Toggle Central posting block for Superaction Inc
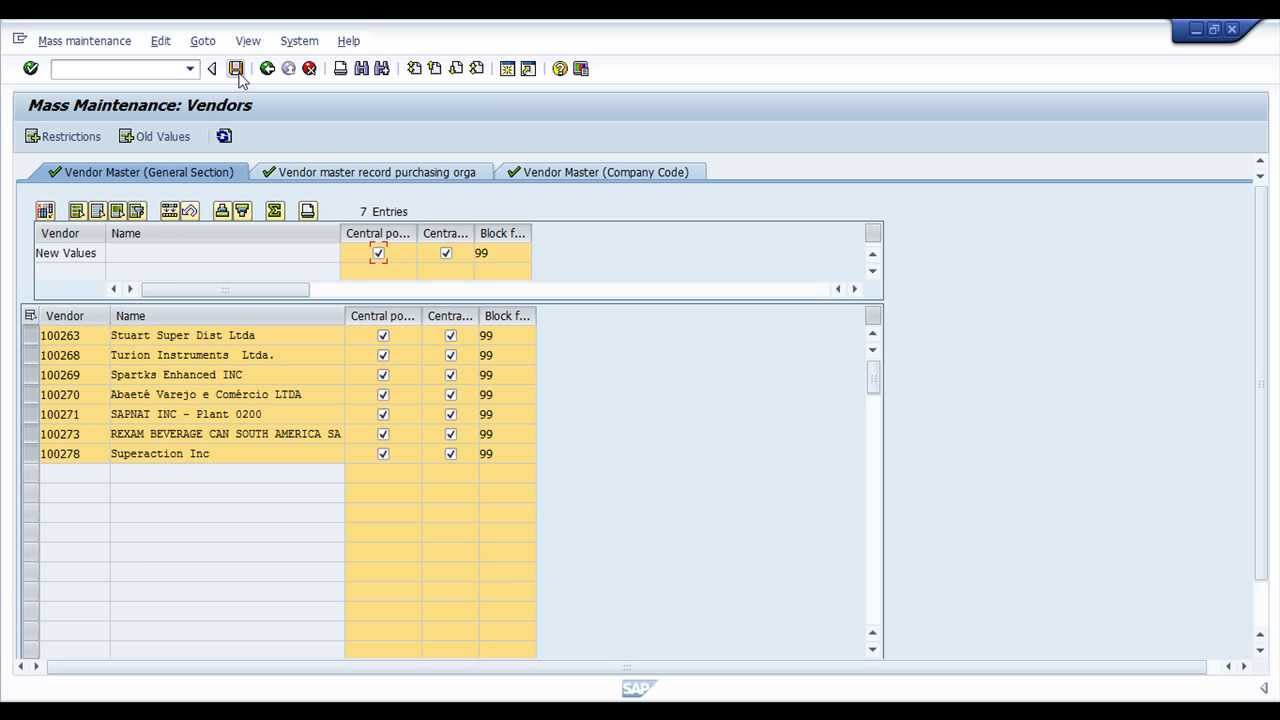1280x720 pixels. [383, 454]
